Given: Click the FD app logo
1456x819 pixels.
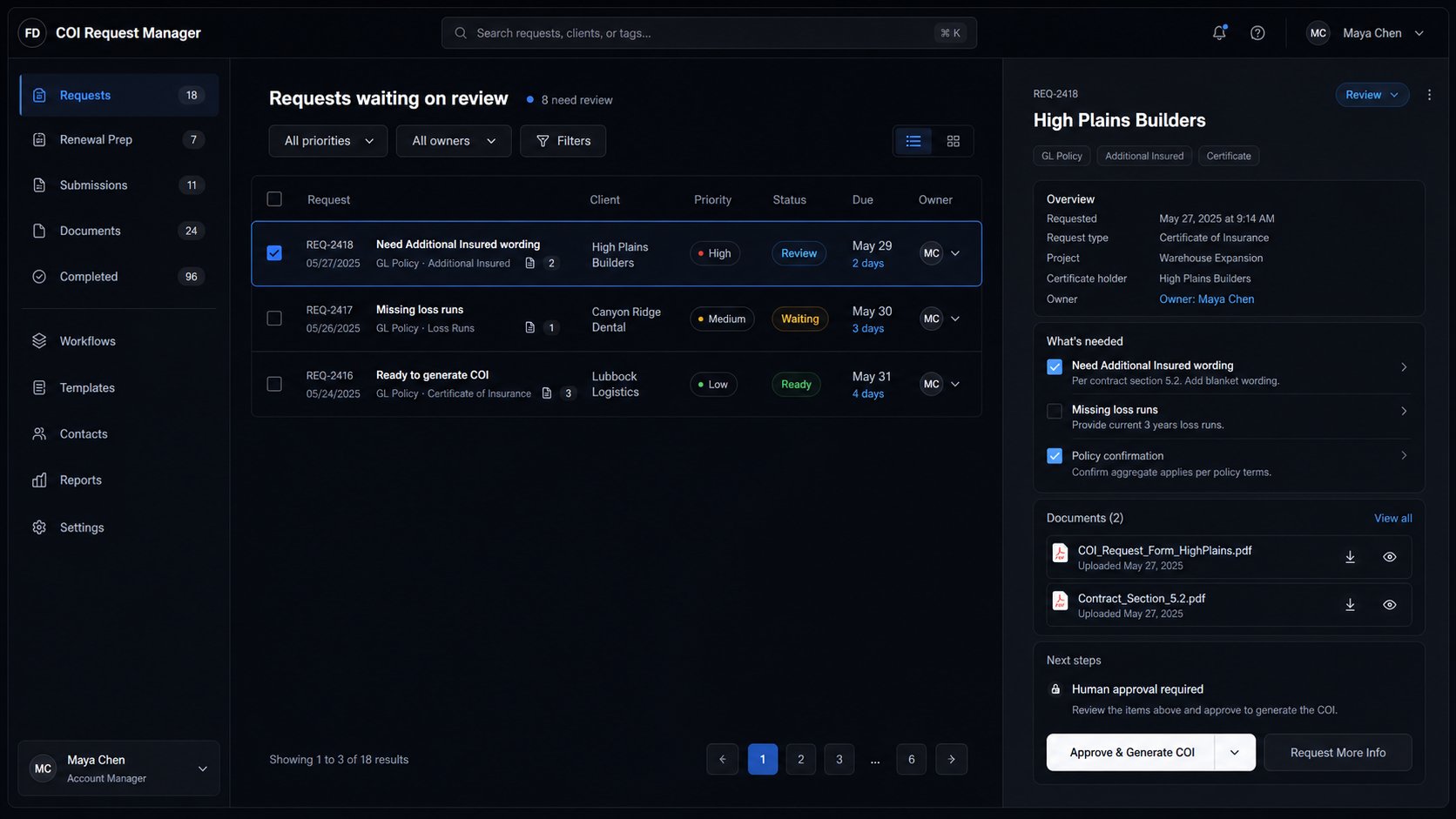Looking at the screenshot, I should point(32,33).
